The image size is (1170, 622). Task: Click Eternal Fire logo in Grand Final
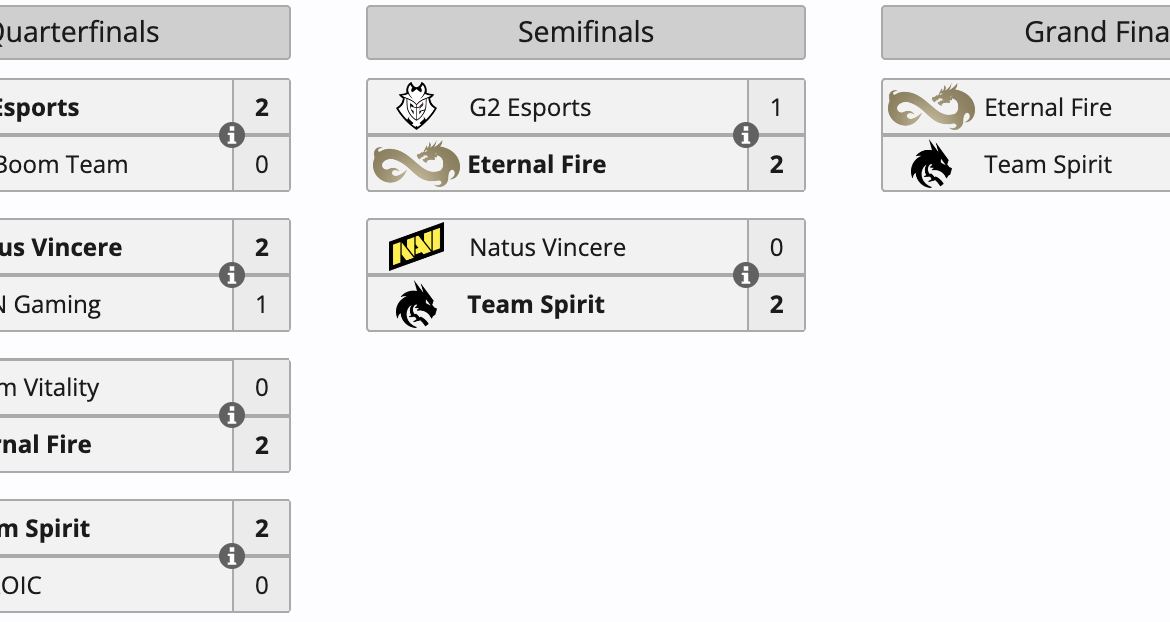(931, 107)
